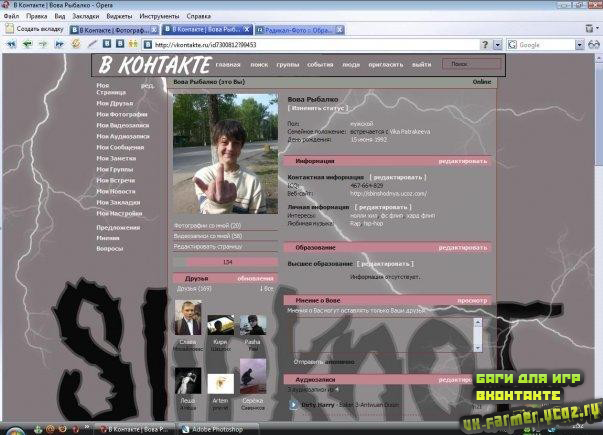Click 'главная' in the VK header
The height and width of the screenshot is (435, 603).
(x=228, y=65)
